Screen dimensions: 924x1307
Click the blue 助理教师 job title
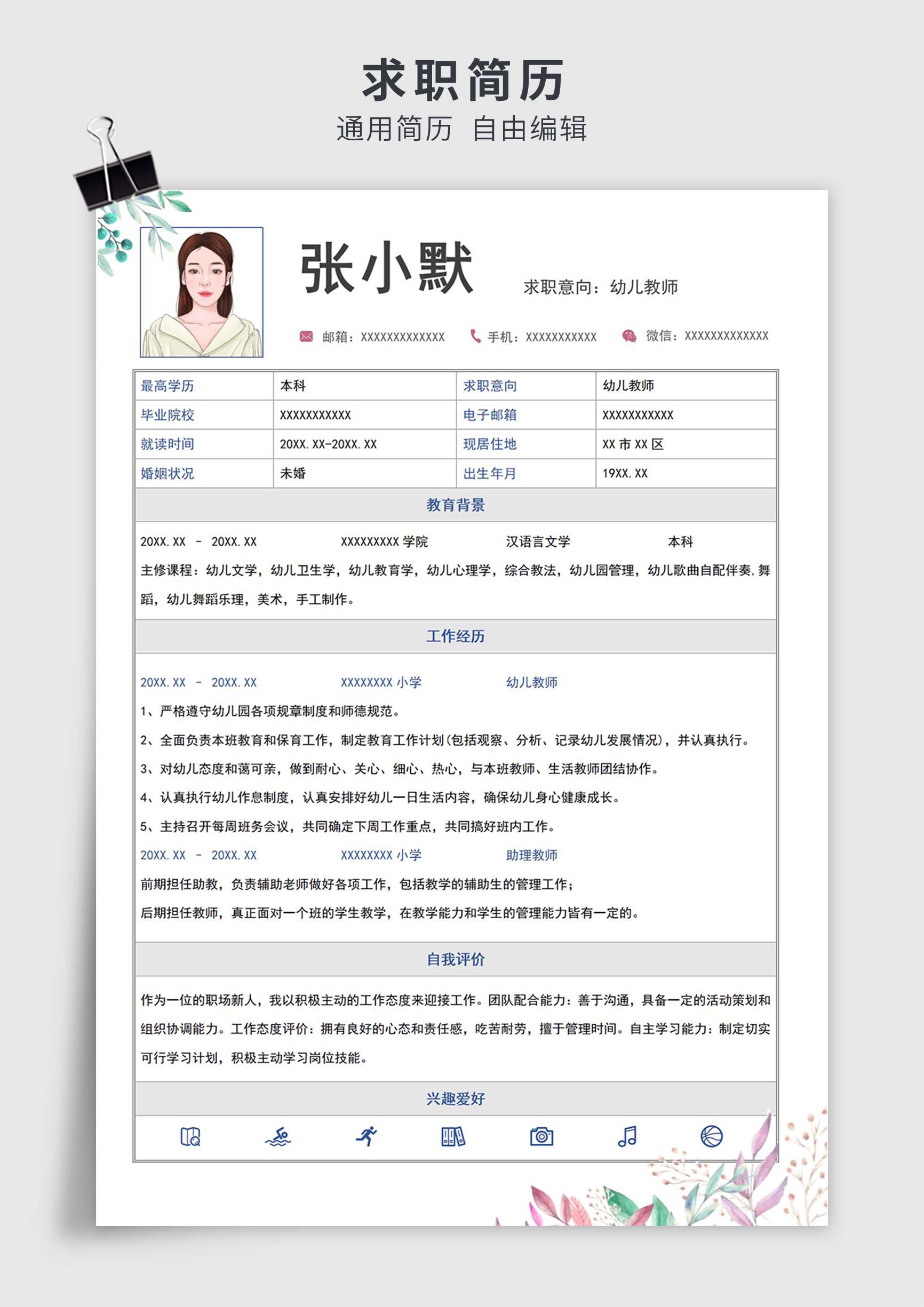tap(532, 855)
